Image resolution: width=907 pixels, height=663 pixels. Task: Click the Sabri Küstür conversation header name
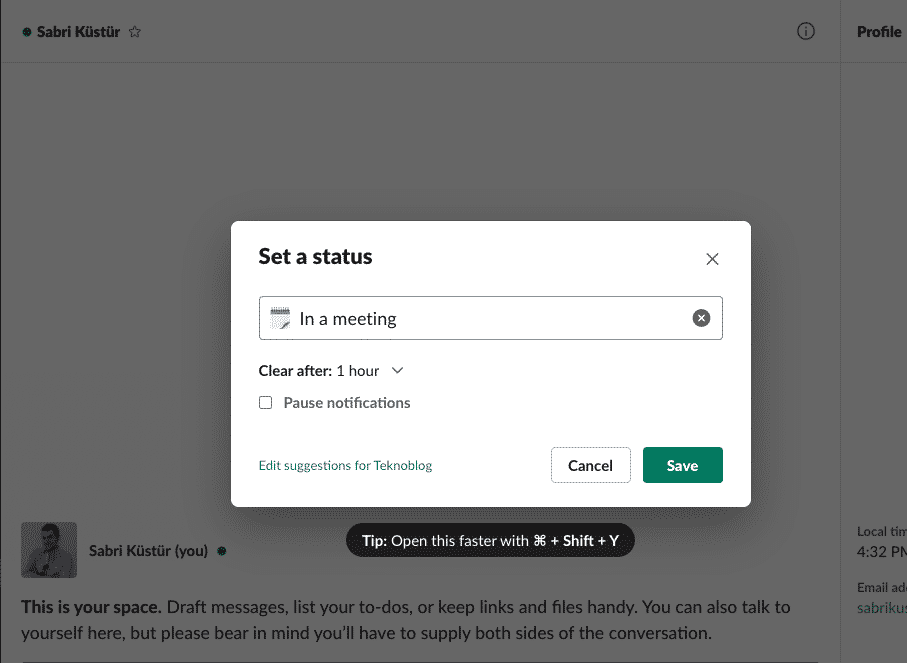(x=78, y=32)
